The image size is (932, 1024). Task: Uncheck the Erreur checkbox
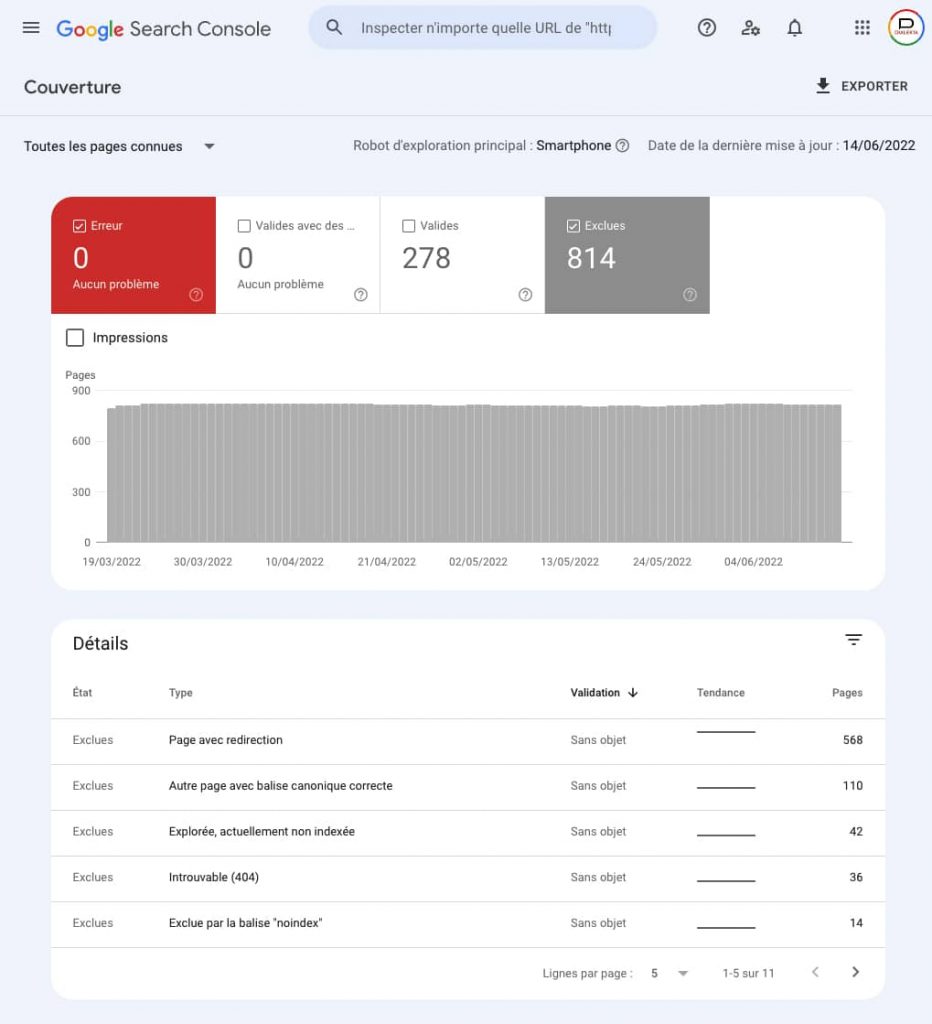click(x=80, y=226)
